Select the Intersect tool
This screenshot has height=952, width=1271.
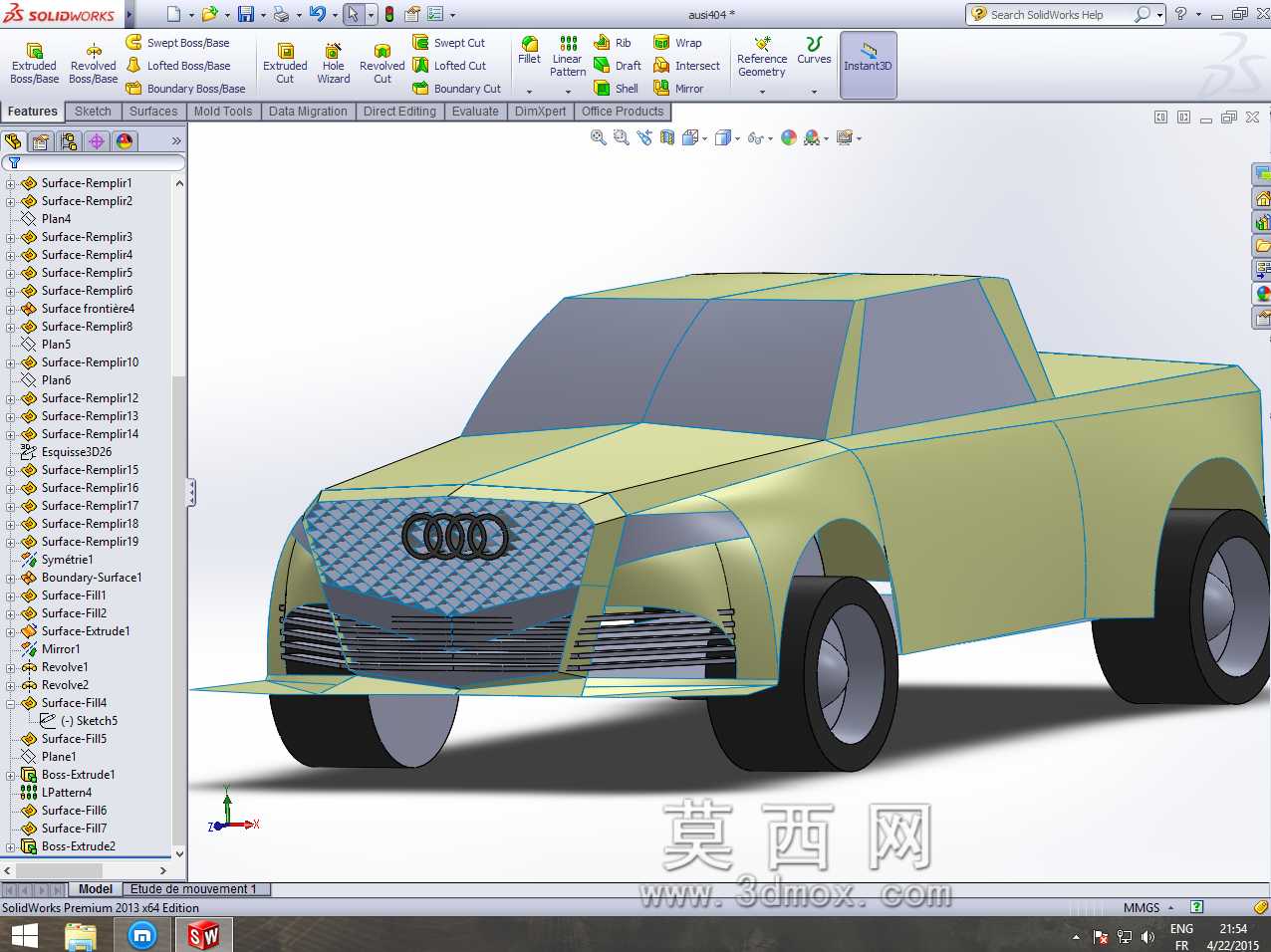pos(686,66)
